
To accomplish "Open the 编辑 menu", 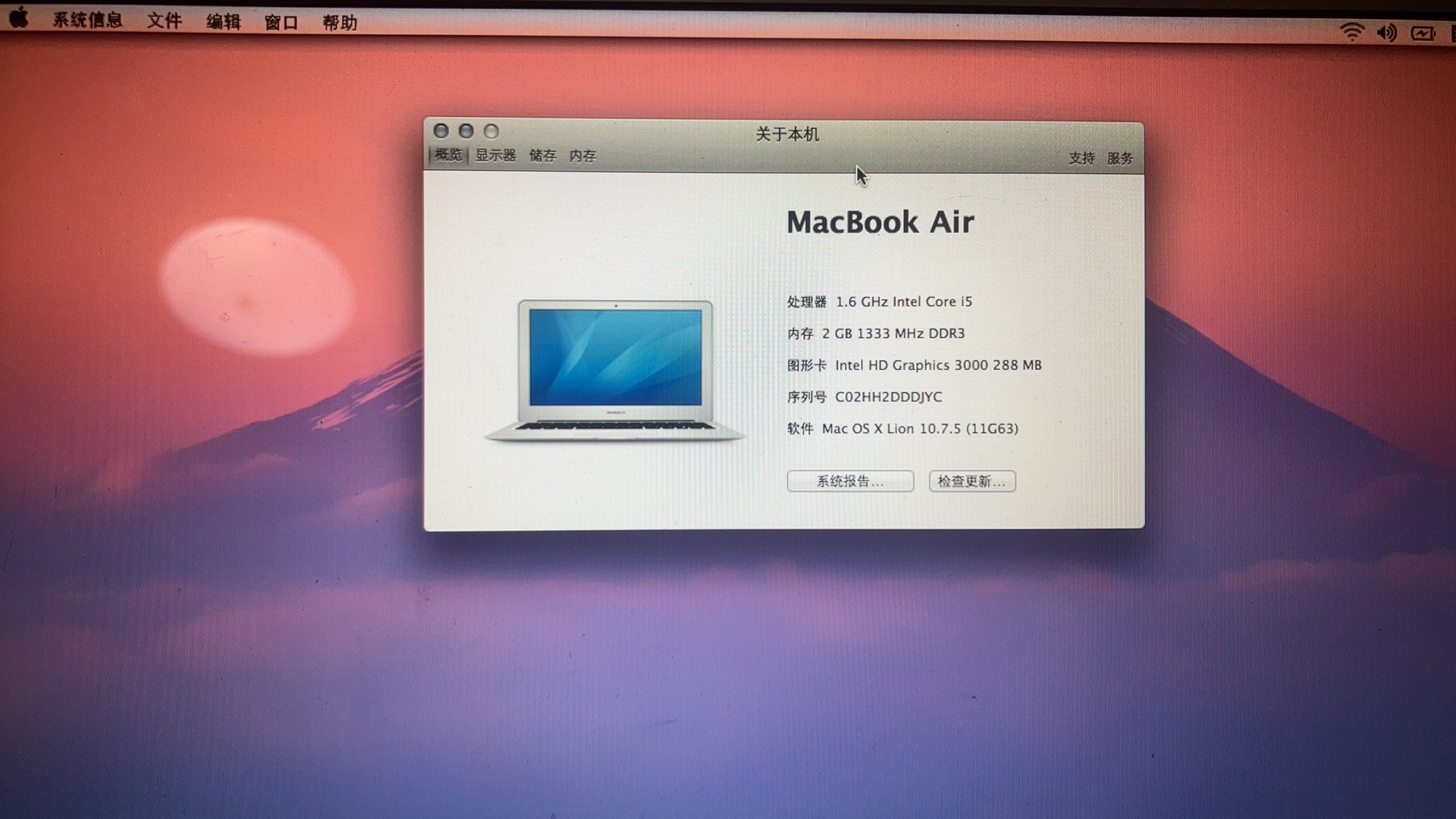I will (x=224, y=22).
